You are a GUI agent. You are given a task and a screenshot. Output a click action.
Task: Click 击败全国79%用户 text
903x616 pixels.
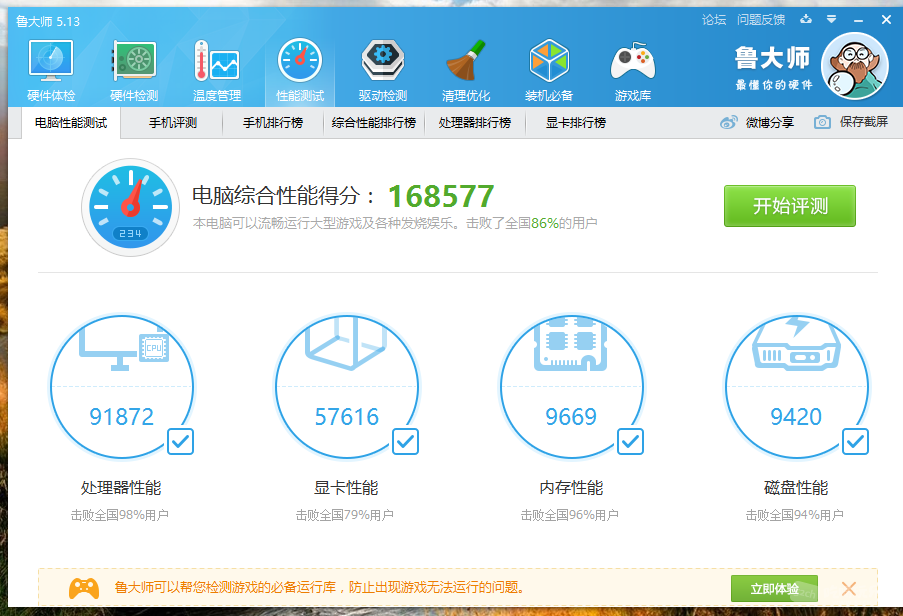pos(345,515)
